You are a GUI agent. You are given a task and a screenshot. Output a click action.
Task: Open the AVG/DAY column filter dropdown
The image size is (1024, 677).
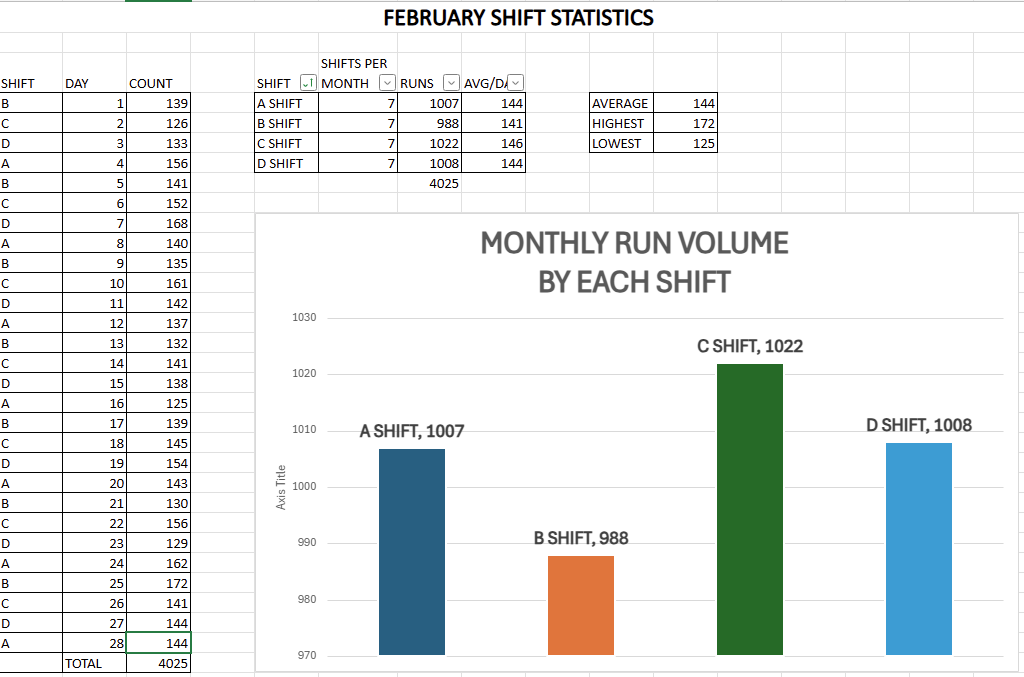[x=516, y=83]
